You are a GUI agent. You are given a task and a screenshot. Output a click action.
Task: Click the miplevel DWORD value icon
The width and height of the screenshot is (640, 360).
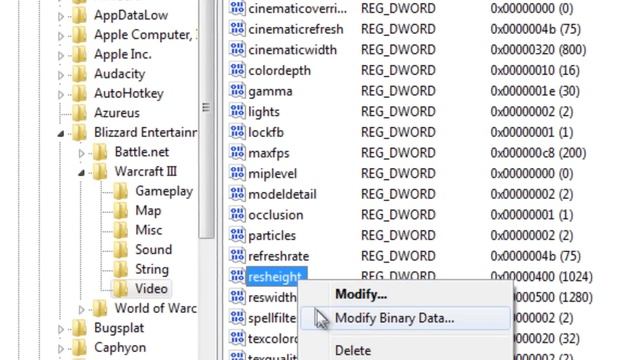coord(237,173)
